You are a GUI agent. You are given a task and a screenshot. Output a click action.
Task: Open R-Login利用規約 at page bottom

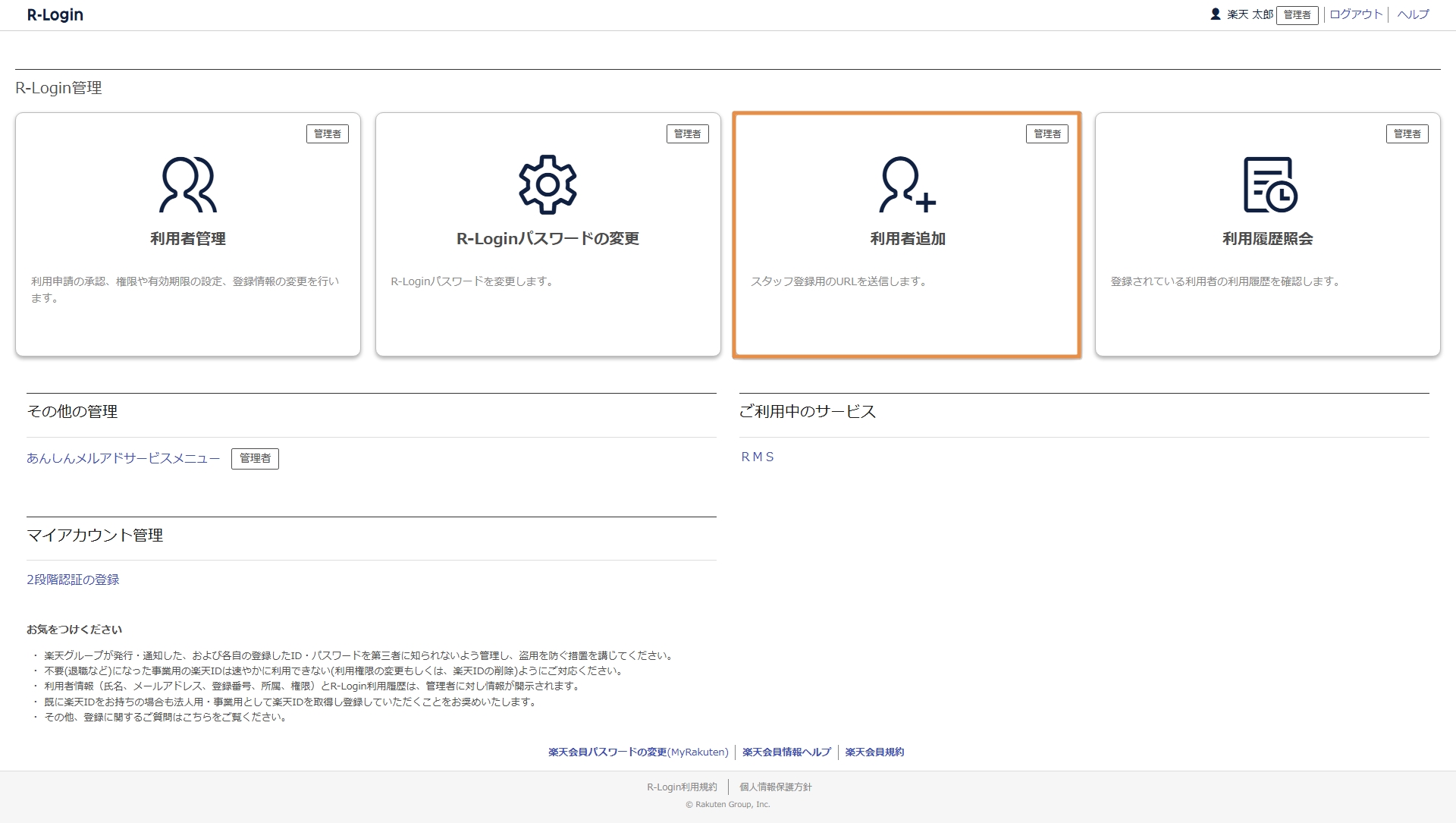(x=682, y=787)
